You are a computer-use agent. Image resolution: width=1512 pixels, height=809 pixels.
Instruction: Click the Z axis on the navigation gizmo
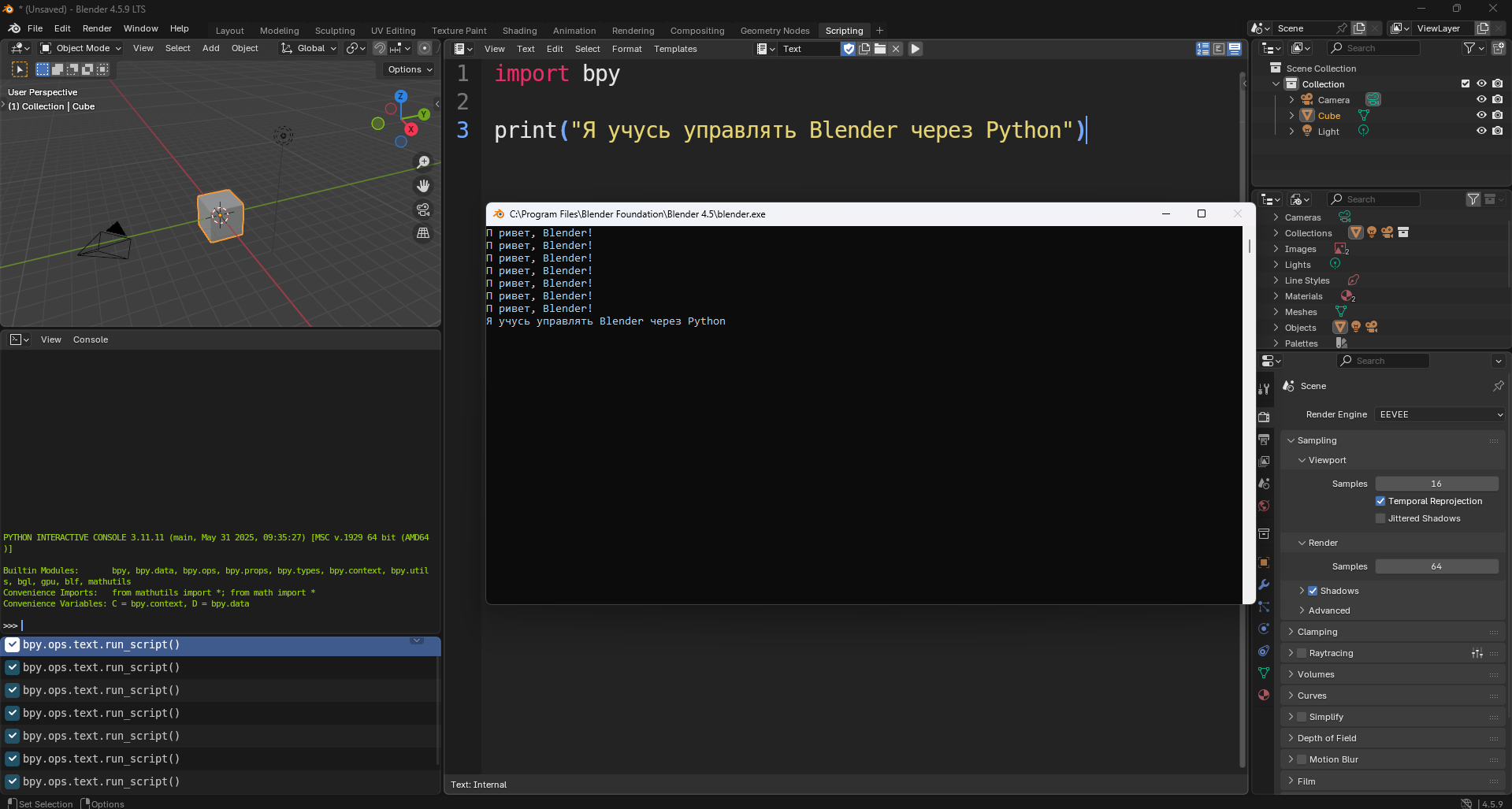pos(401,96)
